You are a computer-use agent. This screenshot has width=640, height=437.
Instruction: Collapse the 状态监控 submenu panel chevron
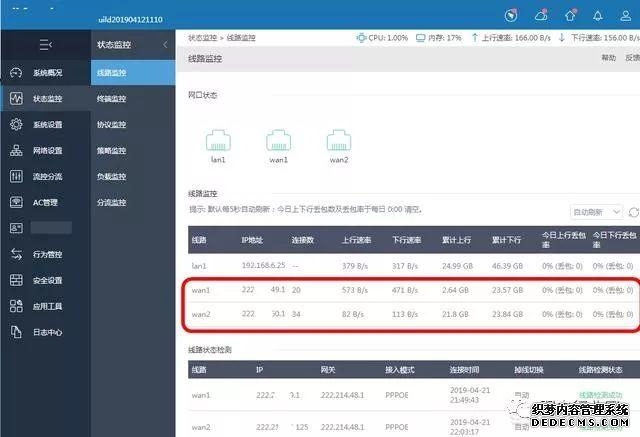coord(165,44)
